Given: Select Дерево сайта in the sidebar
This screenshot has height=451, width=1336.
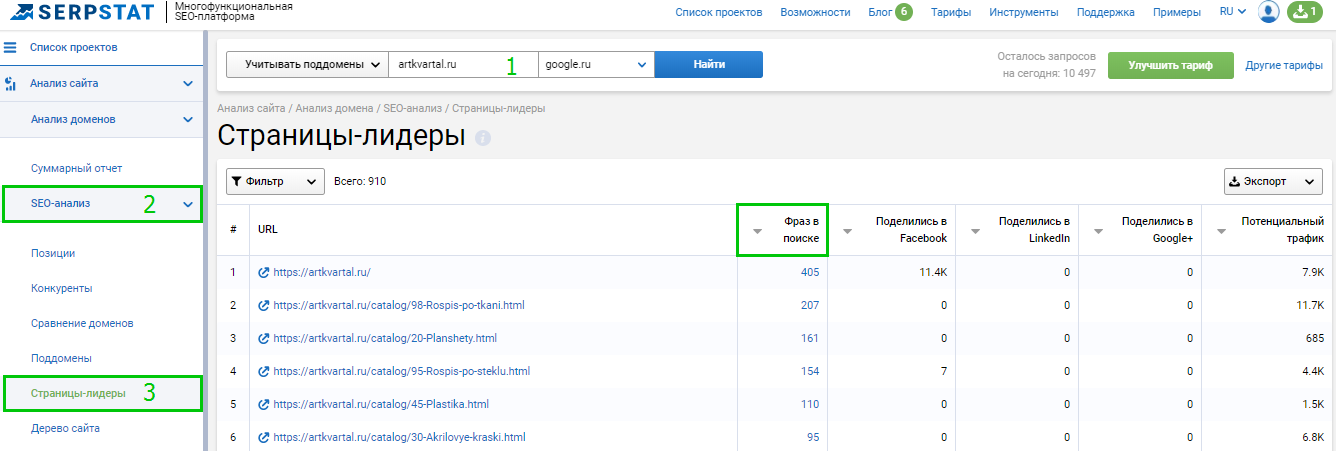Looking at the screenshot, I should pos(65,428).
